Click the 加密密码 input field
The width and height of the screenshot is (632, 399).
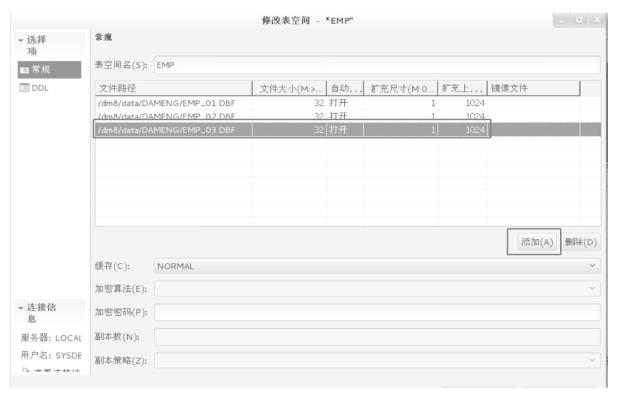377,312
